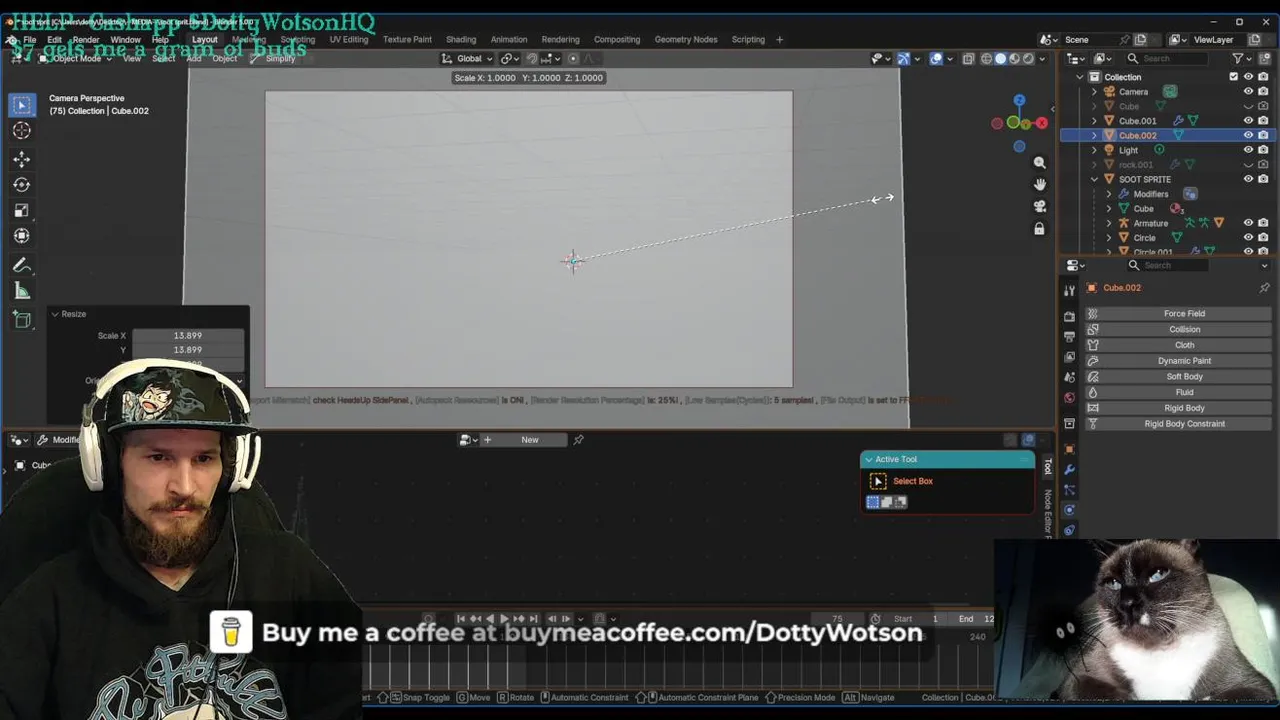Select the Annotate pencil tool
1280x720 pixels.
[x=21, y=265]
